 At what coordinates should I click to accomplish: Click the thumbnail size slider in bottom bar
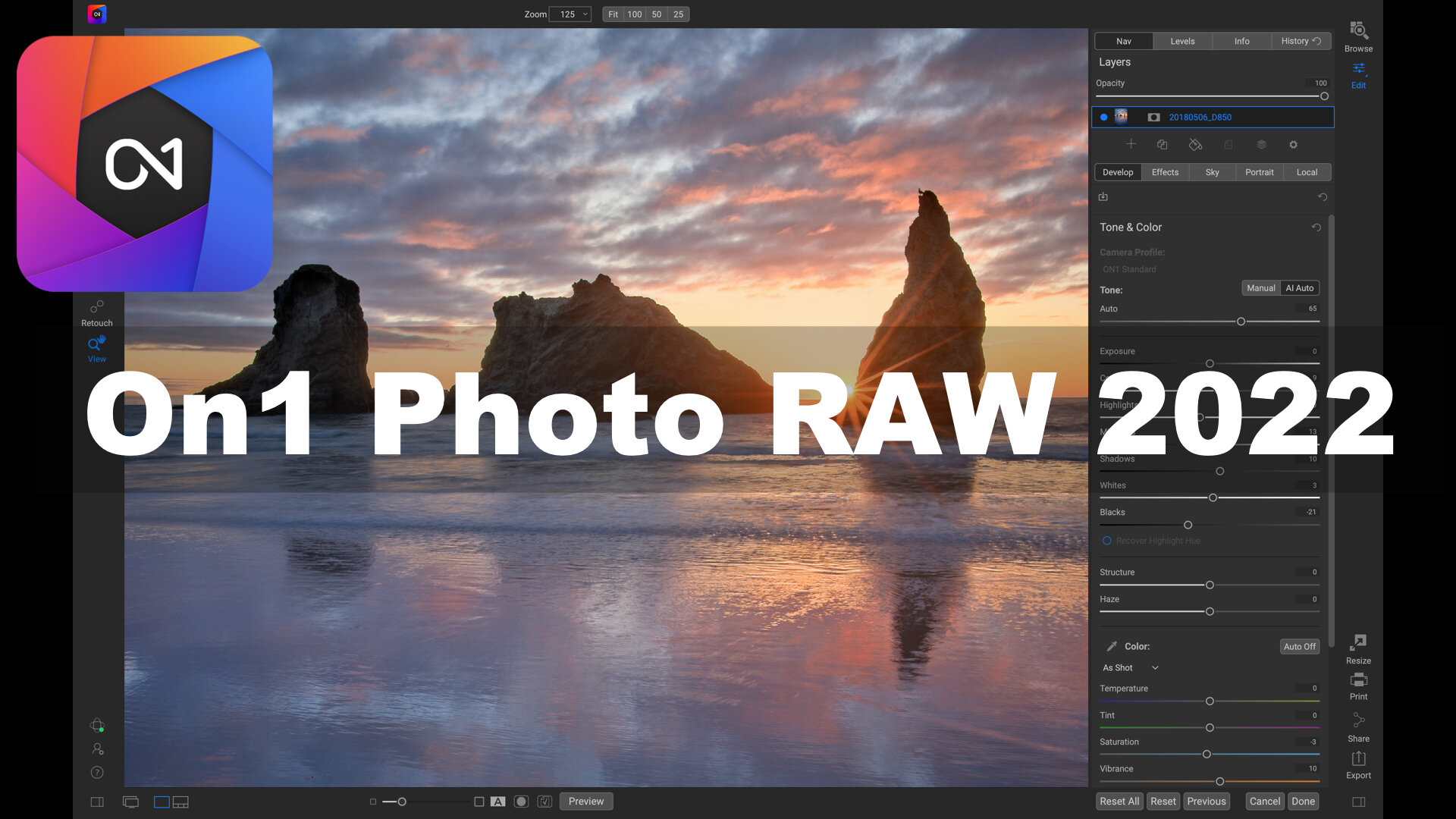[x=428, y=802]
